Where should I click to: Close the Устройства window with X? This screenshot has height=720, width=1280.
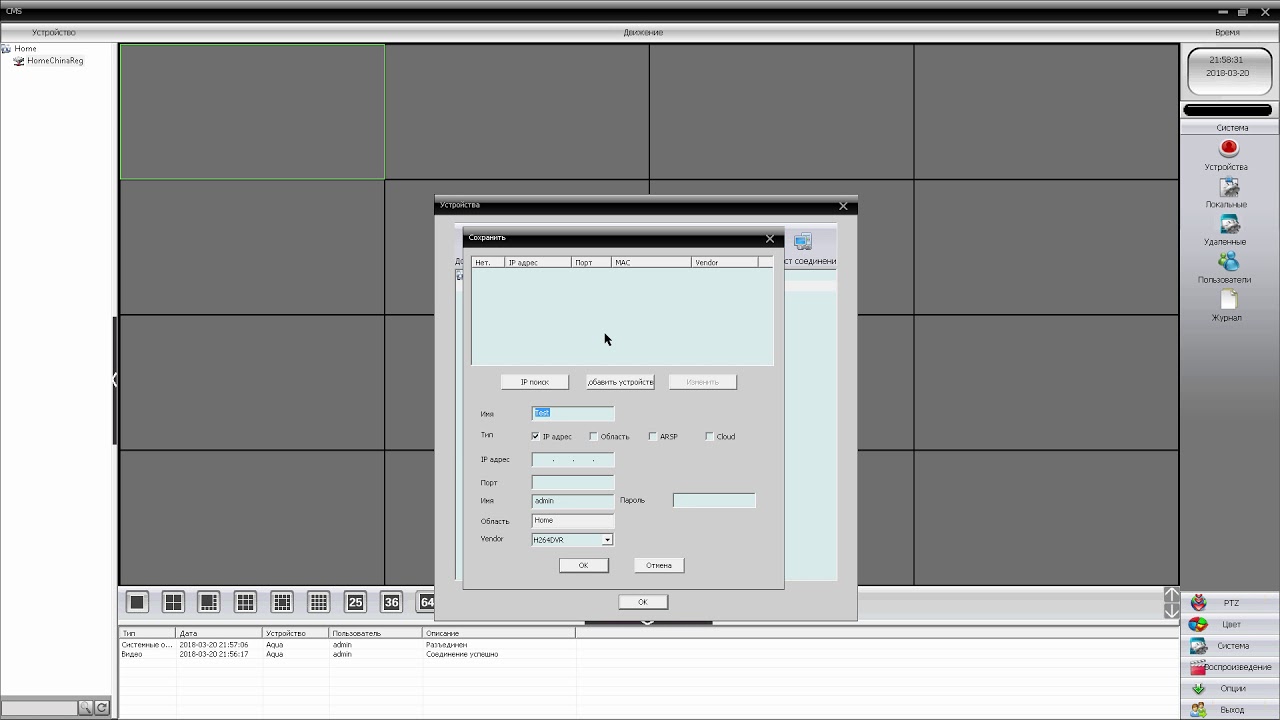[x=843, y=206]
